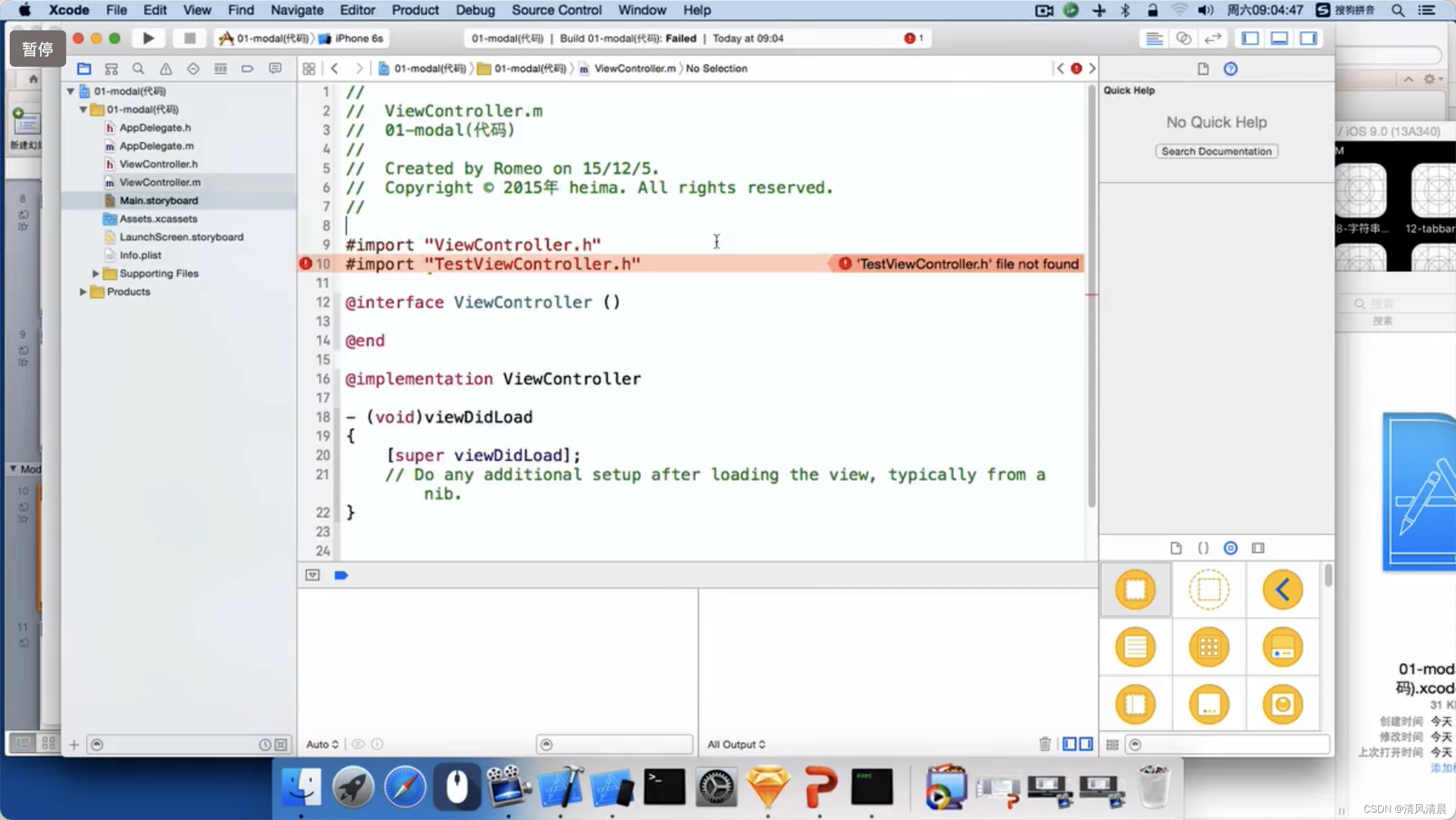This screenshot has height=820, width=1456.
Task: Click the Run button to build project
Action: [x=148, y=38]
